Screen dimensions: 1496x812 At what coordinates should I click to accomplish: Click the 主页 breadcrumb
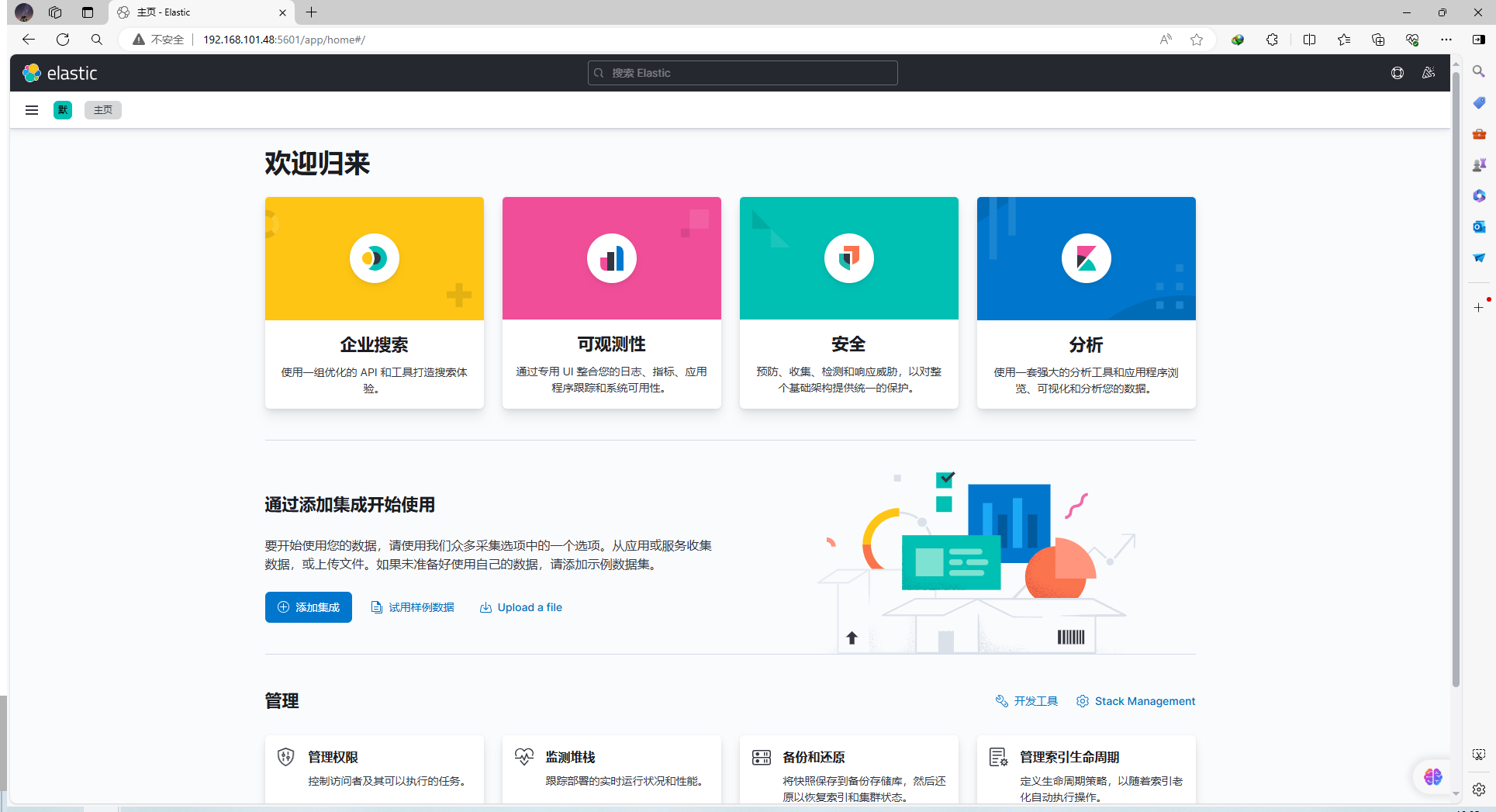click(103, 110)
